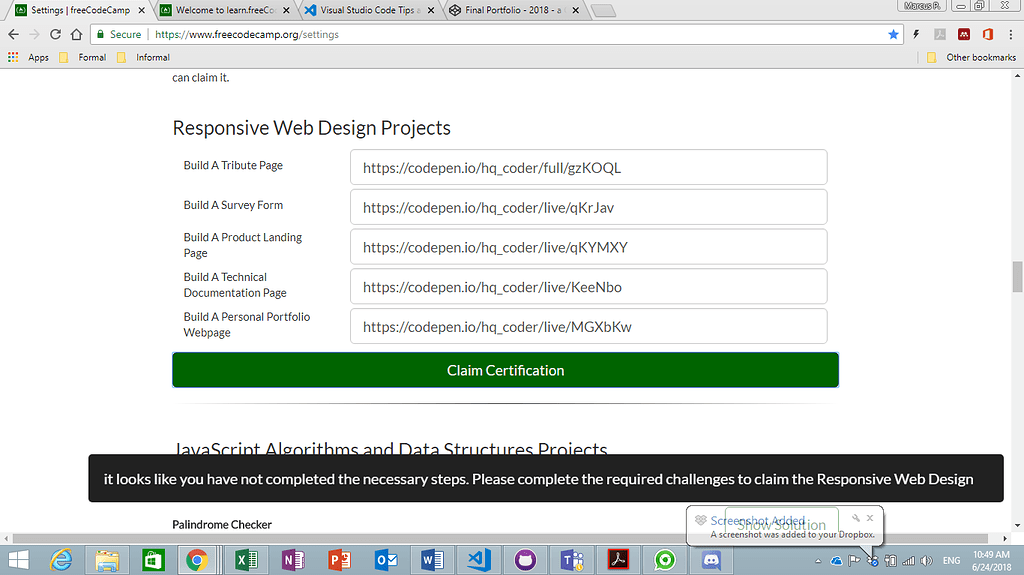This screenshot has width=1024, height=575.
Task: Click the Screenshot Added notification title
Action: (758, 520)
